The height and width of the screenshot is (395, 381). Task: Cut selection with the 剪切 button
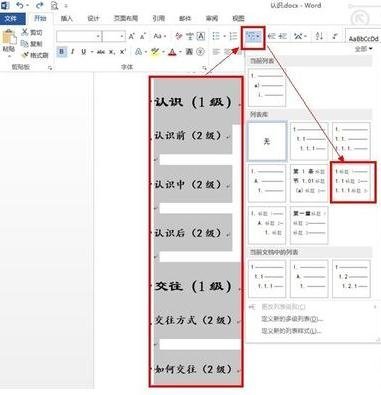(32, 32)
